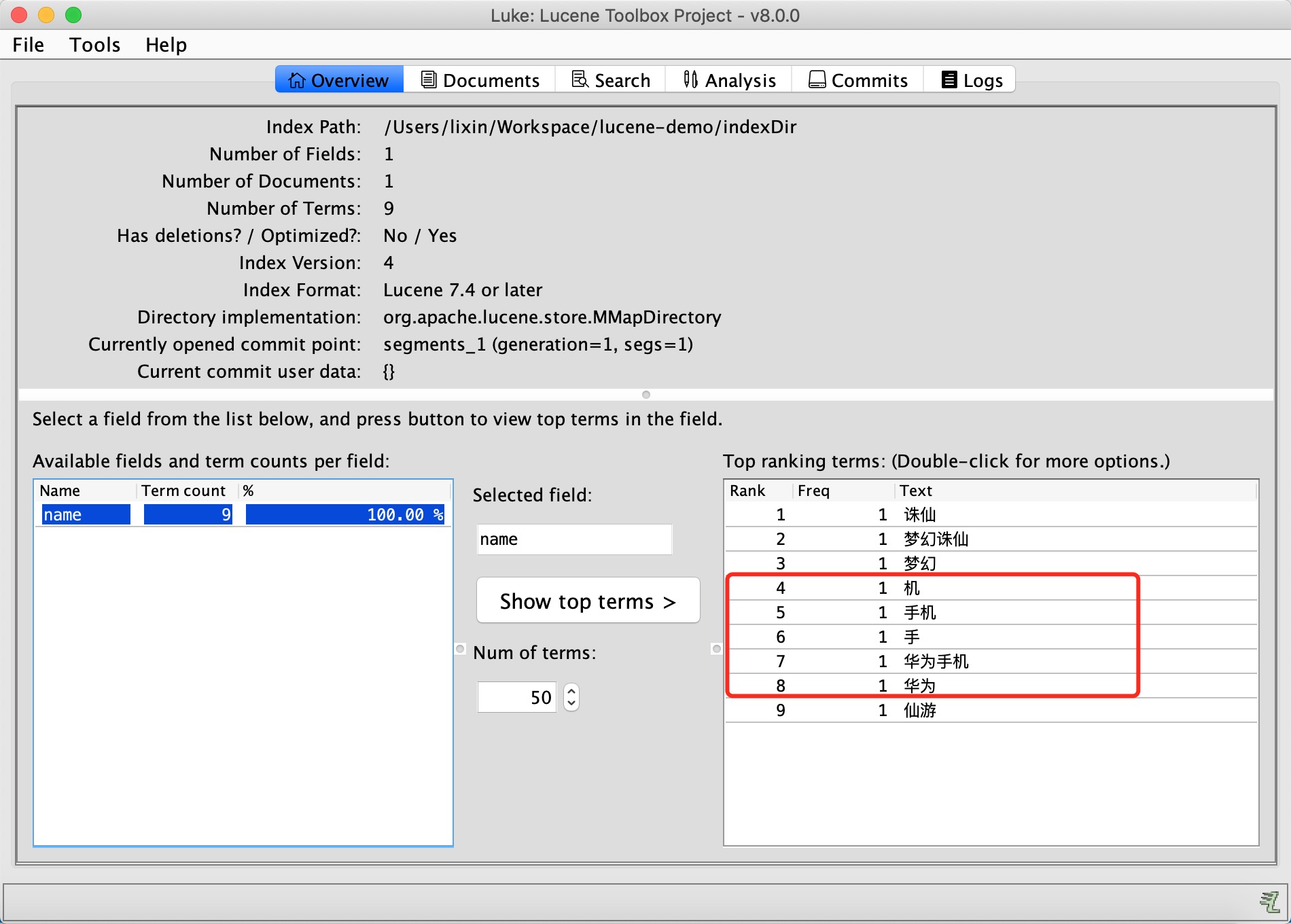Image resolution: width=1291 pixels, height=924 pixels.
Task: Sort terms by Rank column header
Action: [x=759, y=491]
